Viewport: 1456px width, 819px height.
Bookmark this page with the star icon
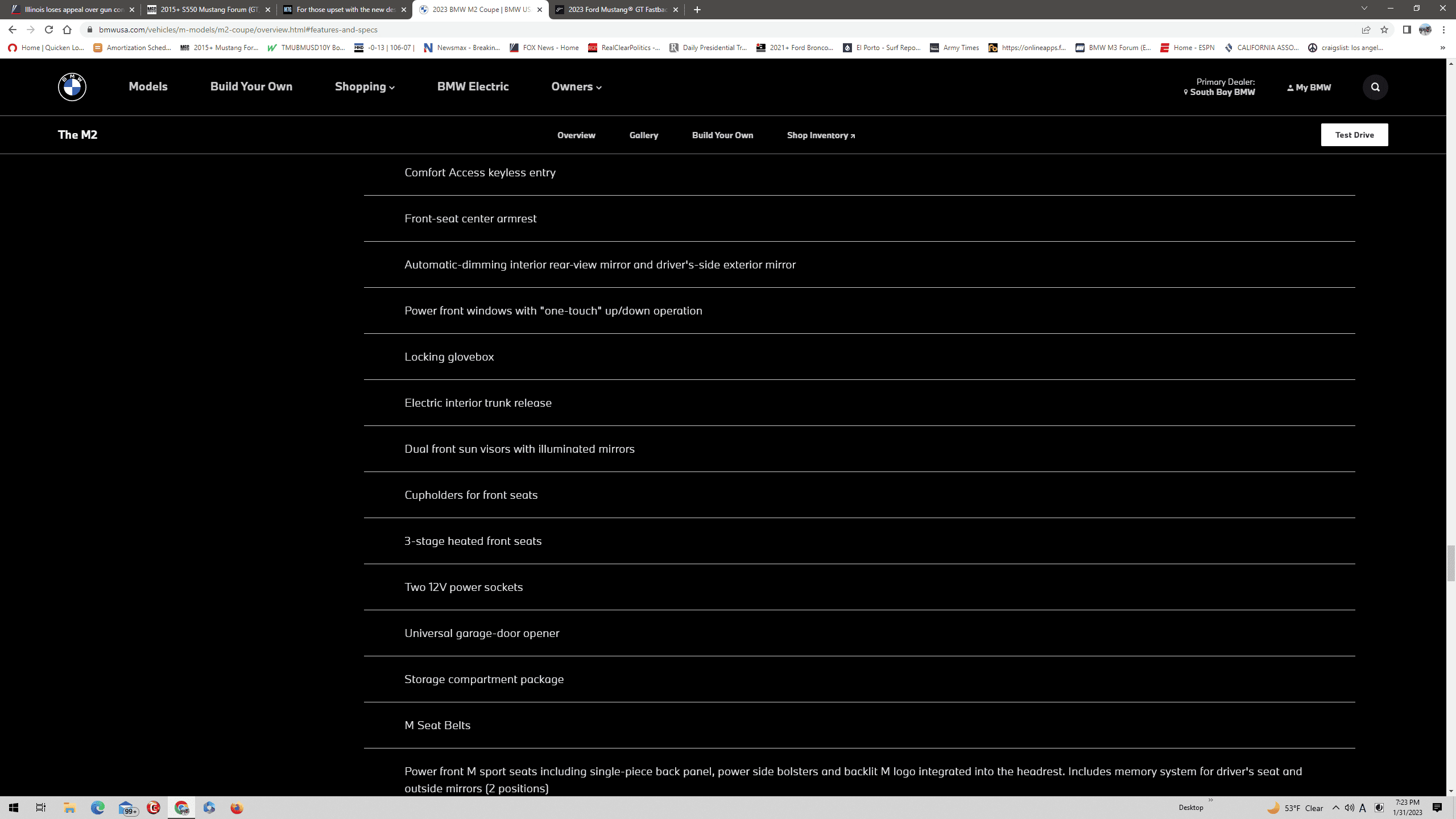pyautogui.click(x=1384, y=30)
